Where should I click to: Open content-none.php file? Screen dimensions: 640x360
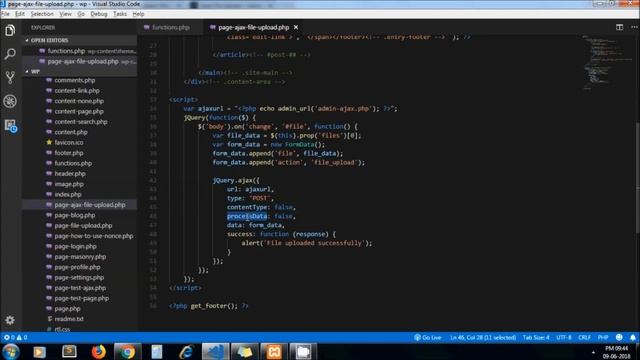(79, 101)
